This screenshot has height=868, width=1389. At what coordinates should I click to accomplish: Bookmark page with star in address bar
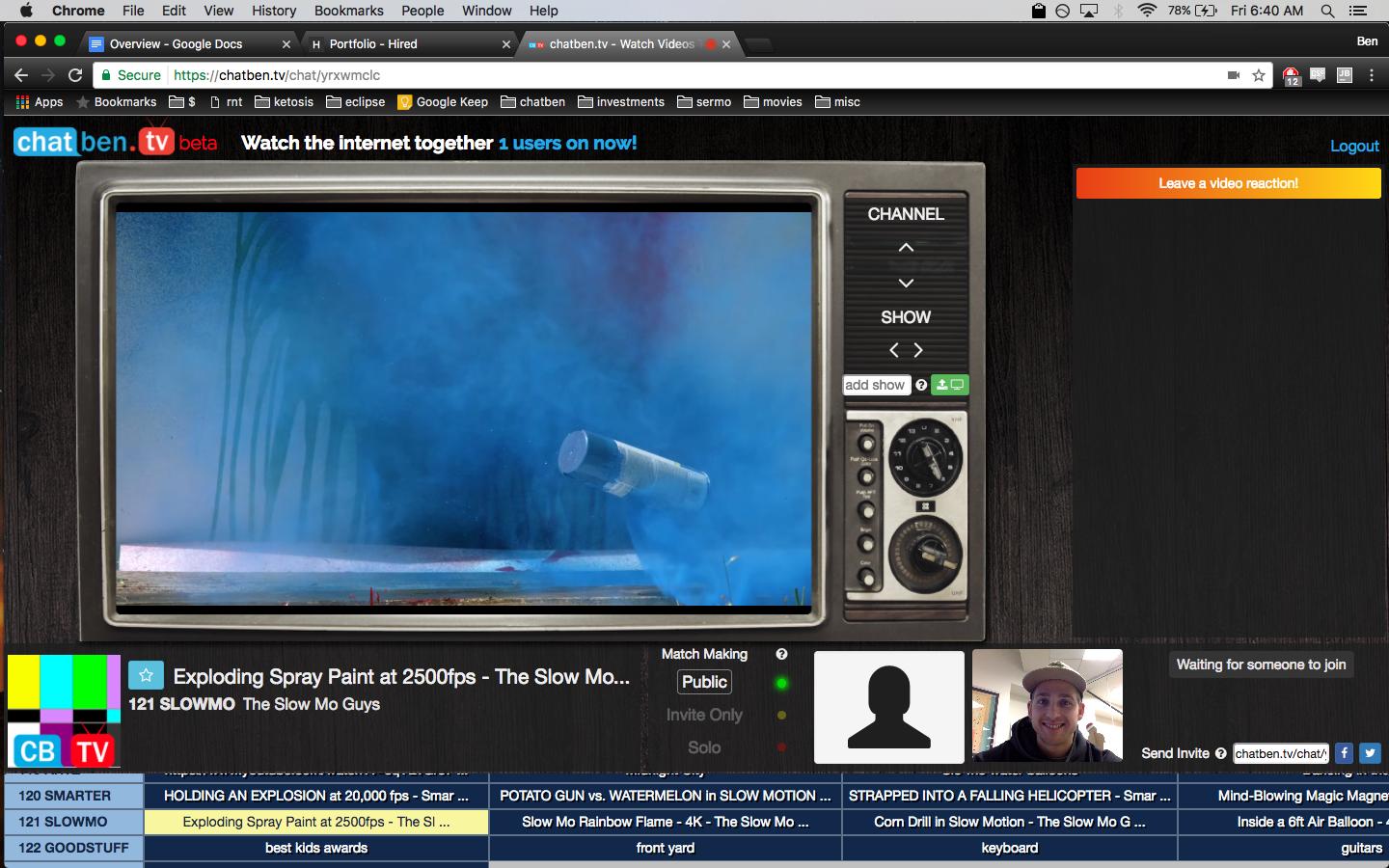1259,75
